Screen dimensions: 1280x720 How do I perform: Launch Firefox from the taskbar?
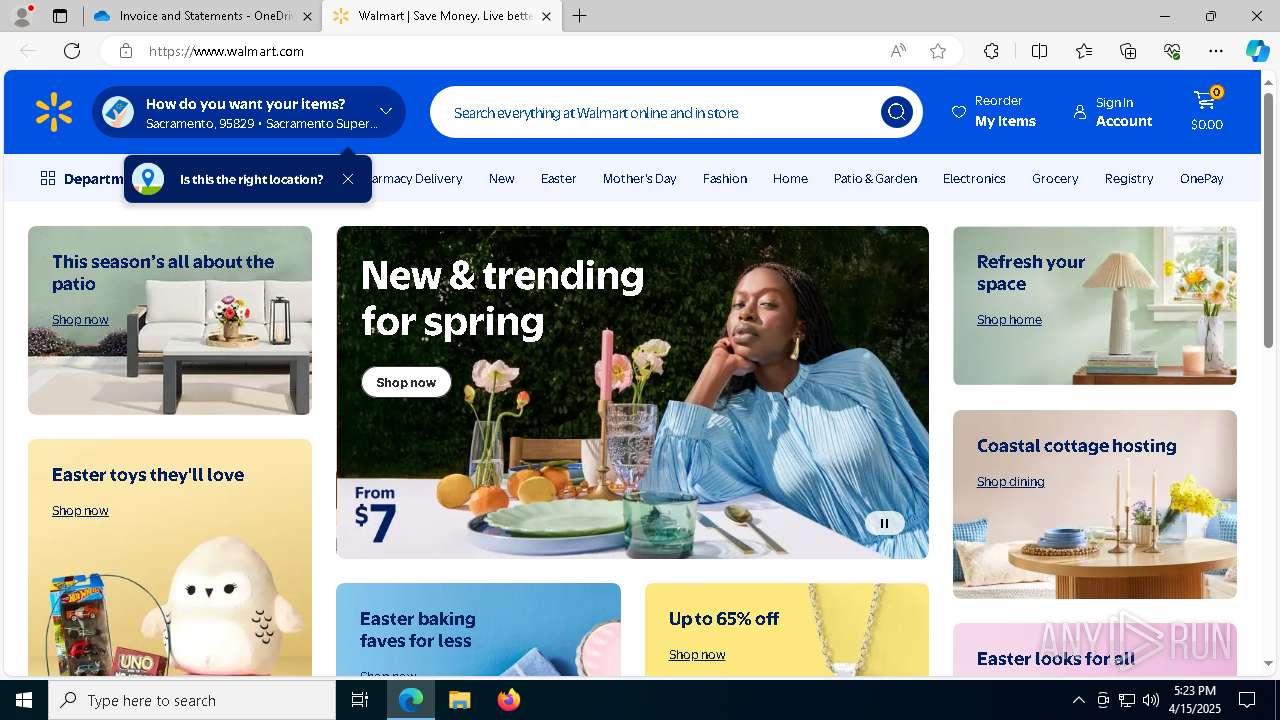[x=508, y=700]
